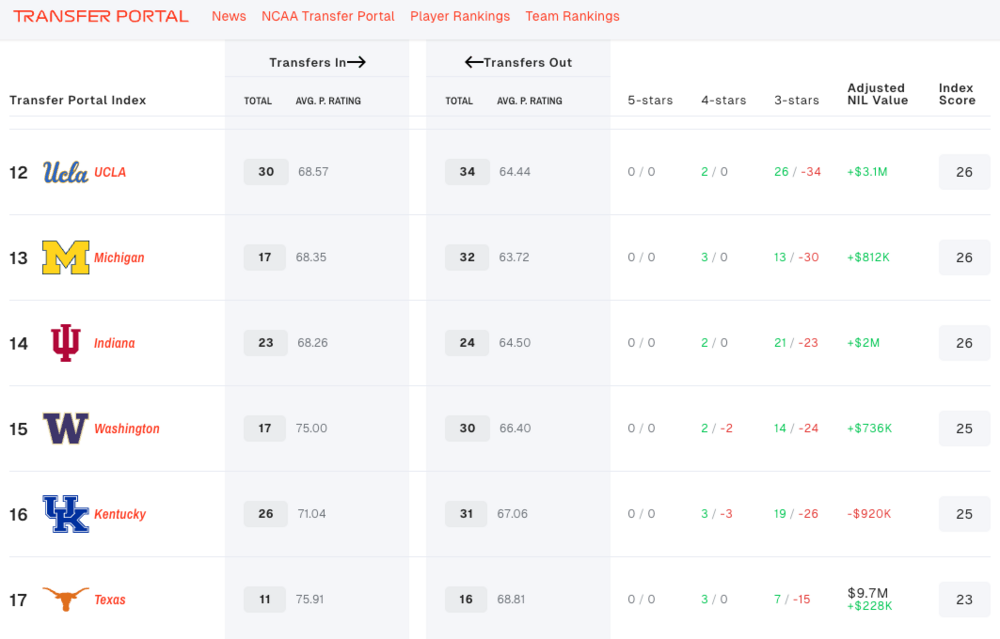
Task: Click the UCLA team logo
Action: [x=65, y=172]
